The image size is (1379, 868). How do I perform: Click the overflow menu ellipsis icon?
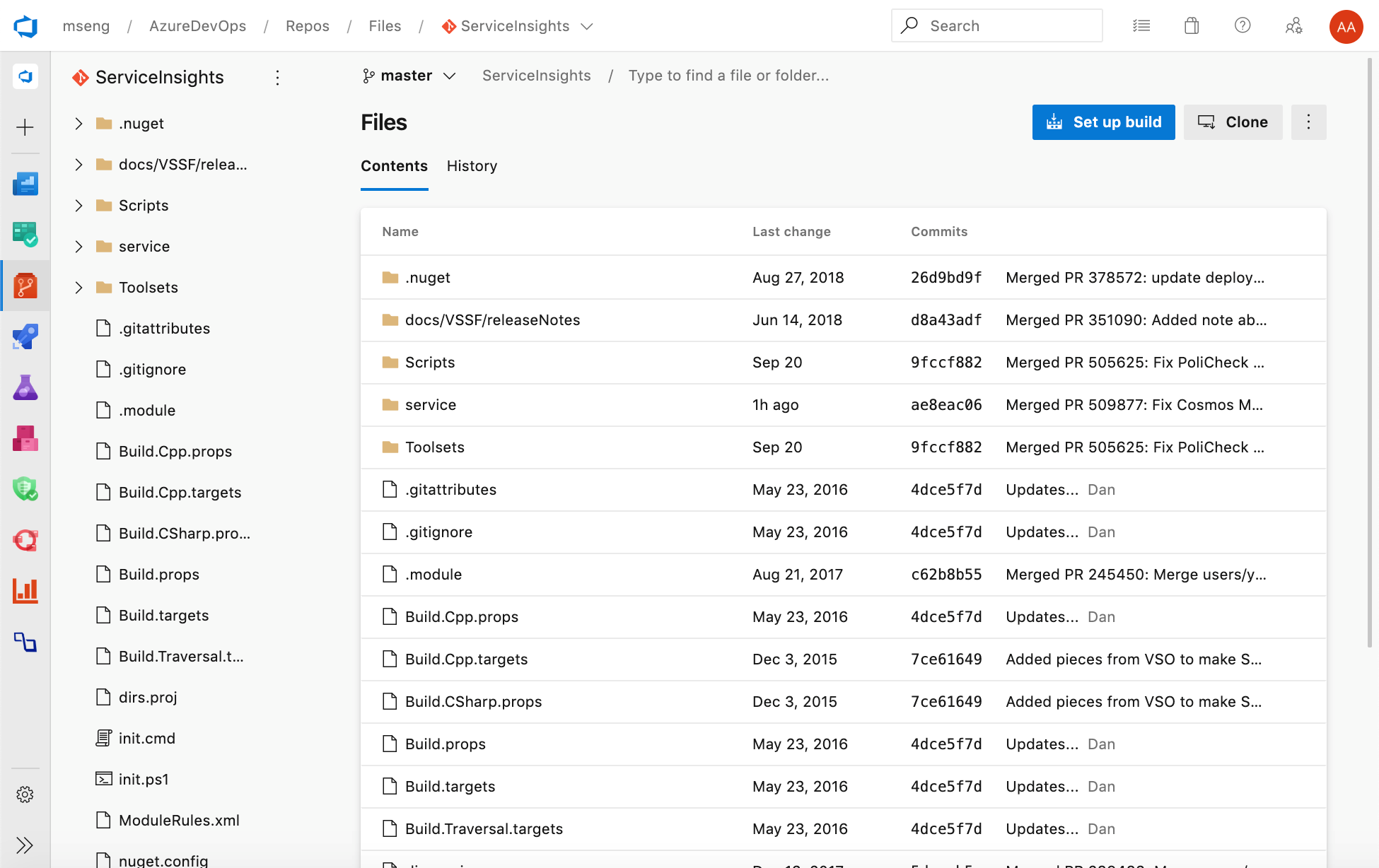[1308, 122]
